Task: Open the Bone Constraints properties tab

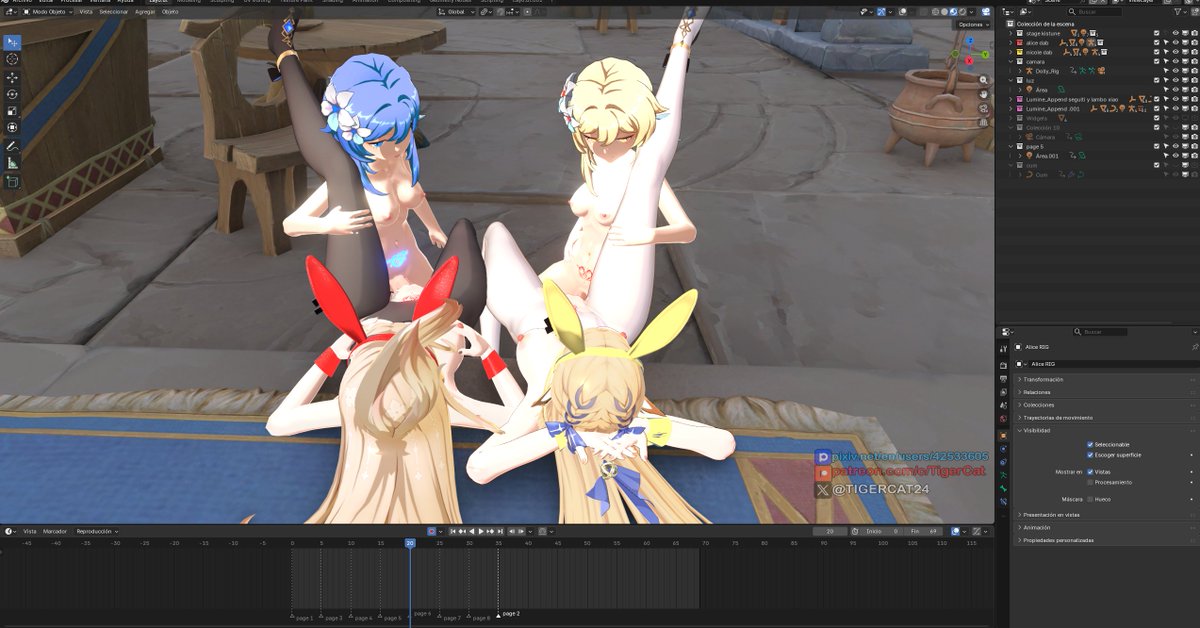Action: click(x=1003, y=503)
